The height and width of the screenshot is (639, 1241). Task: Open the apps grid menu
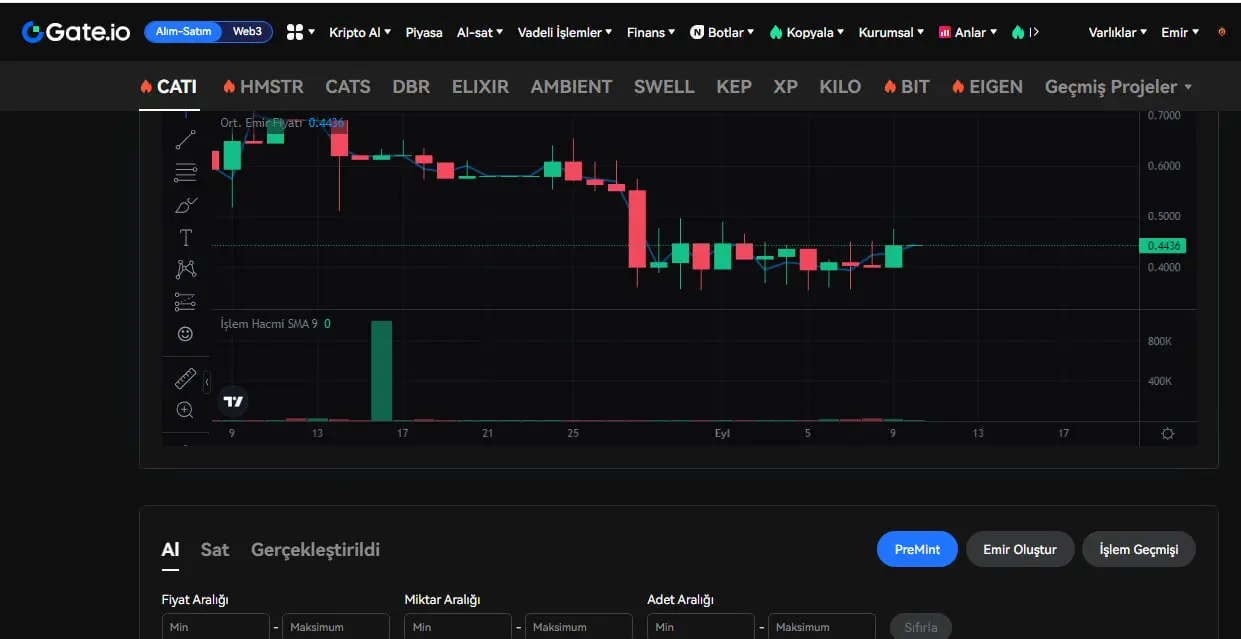tap(300, 32)
